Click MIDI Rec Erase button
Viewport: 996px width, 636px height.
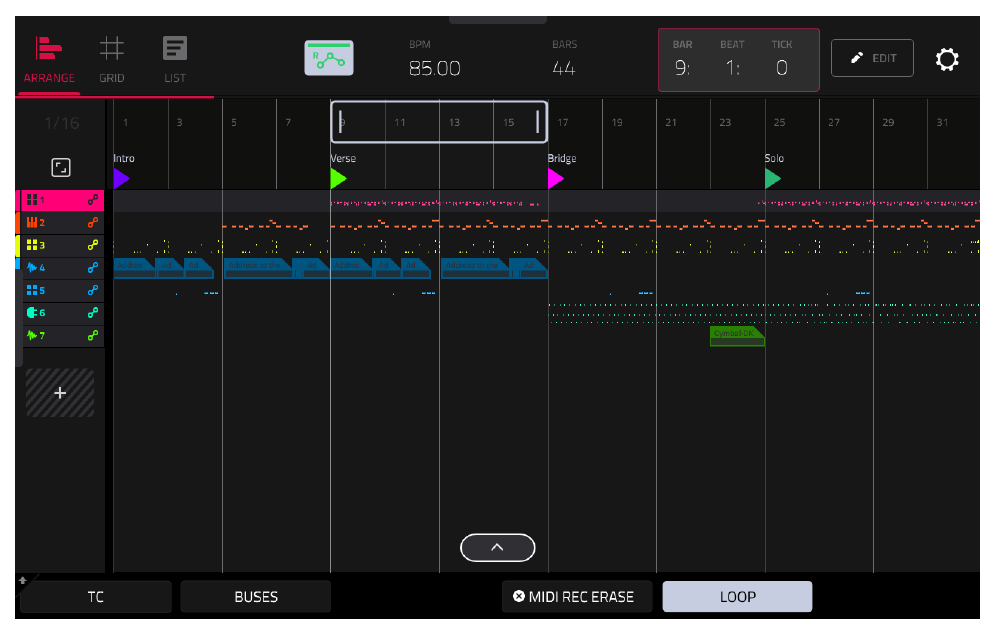point(577,597)
